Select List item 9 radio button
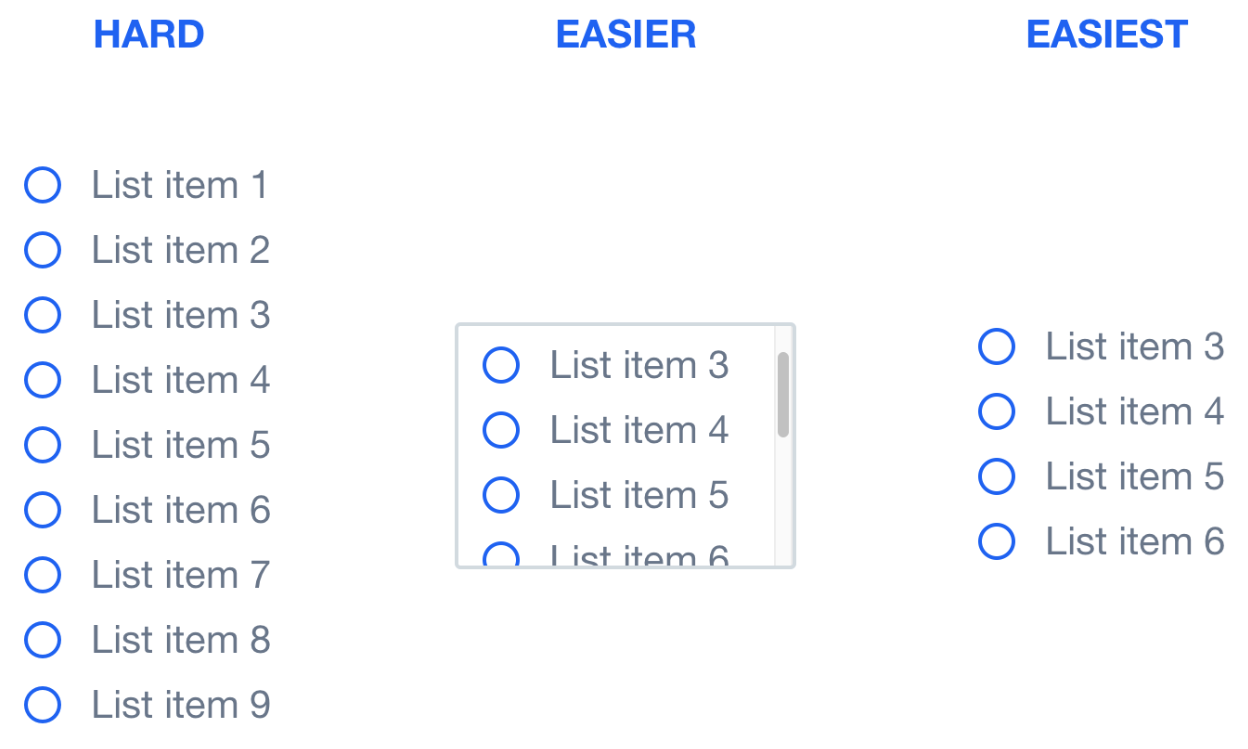This screenshot has height=749, width=1248. point(43,705)
